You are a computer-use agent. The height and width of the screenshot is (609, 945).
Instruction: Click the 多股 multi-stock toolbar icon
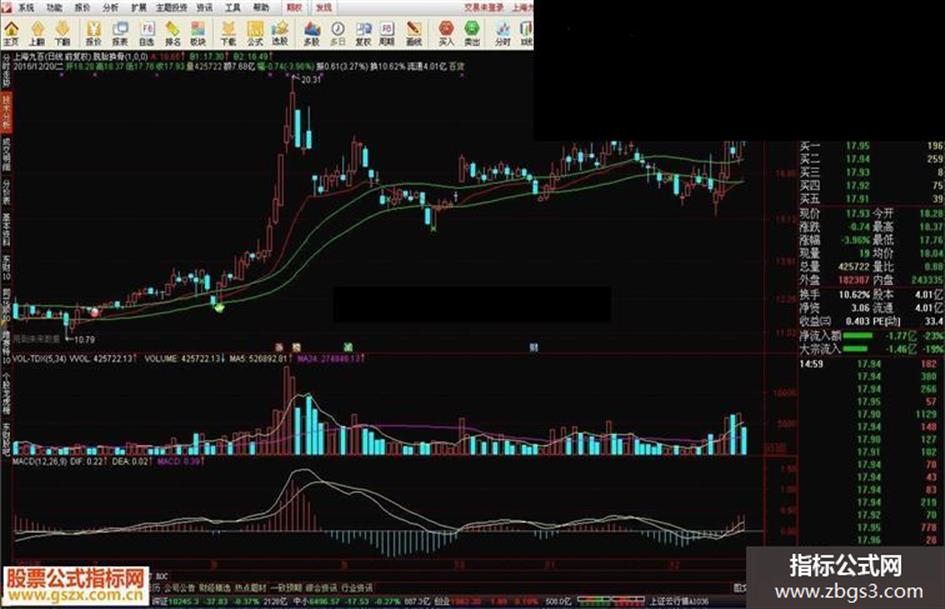click(312, 33)
